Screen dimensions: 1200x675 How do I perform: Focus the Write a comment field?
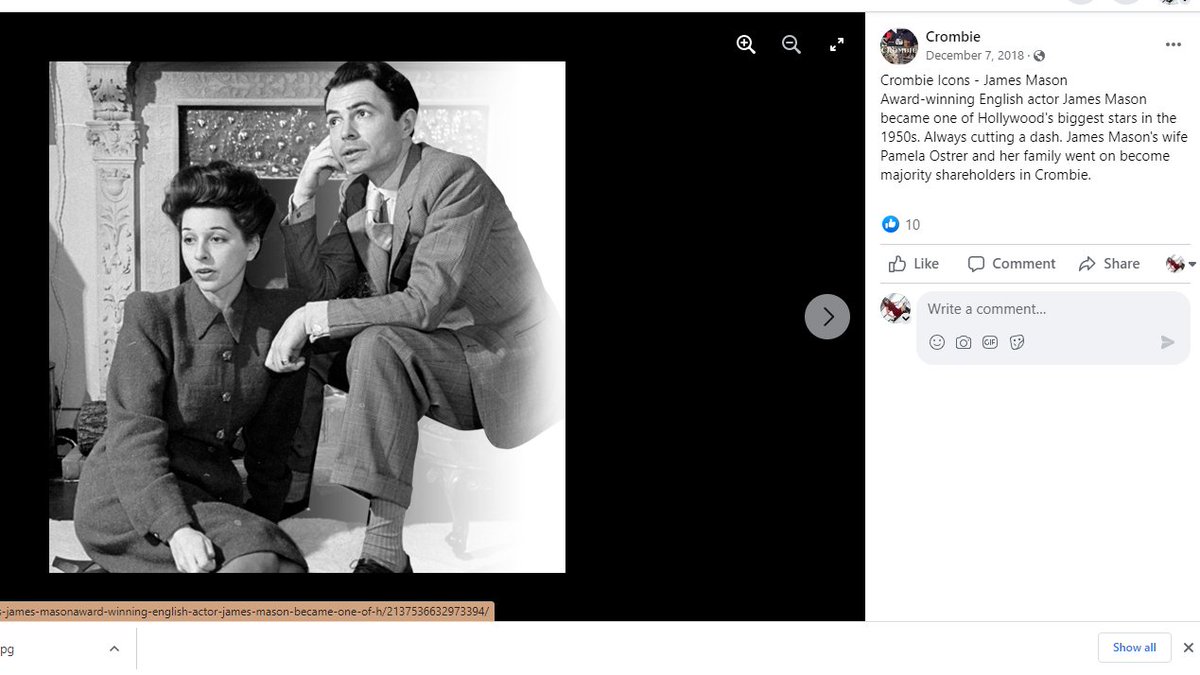click(x=1053, y=309)
